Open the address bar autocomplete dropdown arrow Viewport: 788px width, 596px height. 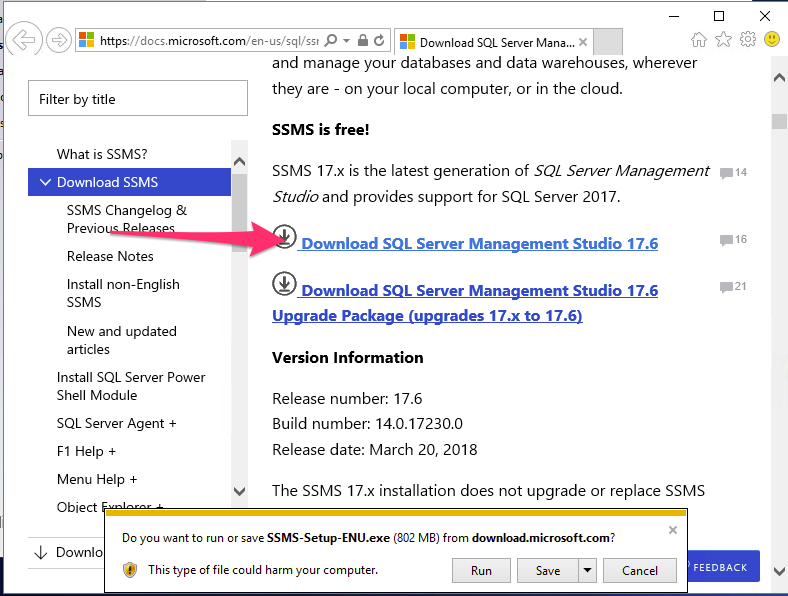pyautogui.click(x=346, y=40)
